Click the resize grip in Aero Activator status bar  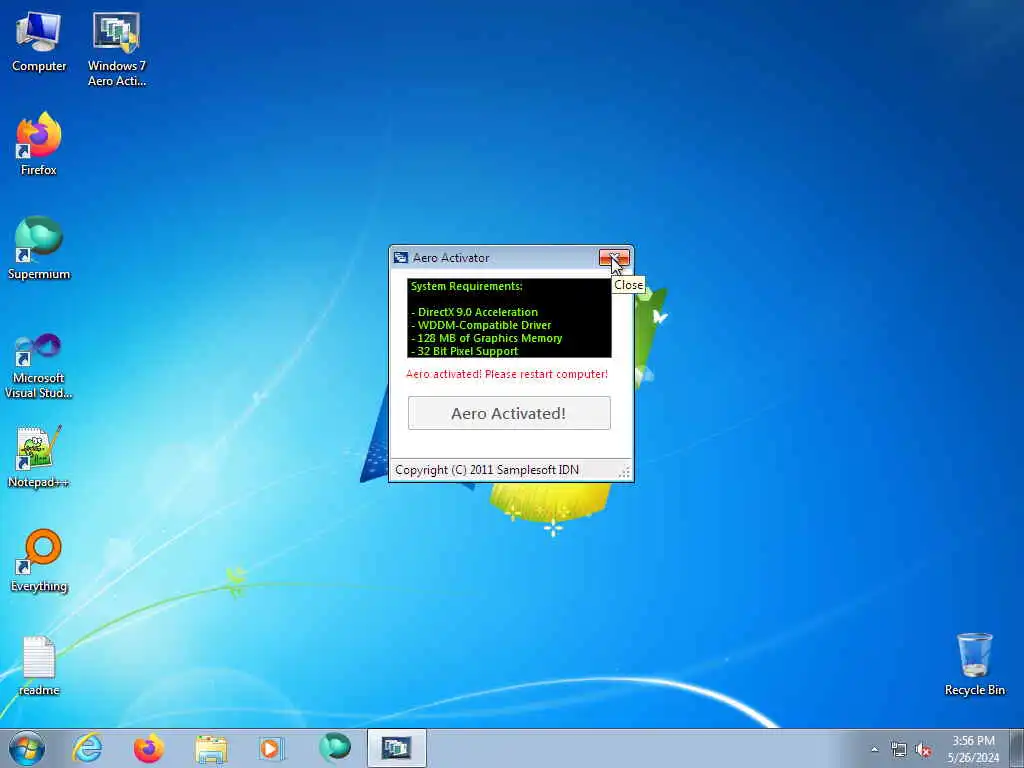[625, 473]
